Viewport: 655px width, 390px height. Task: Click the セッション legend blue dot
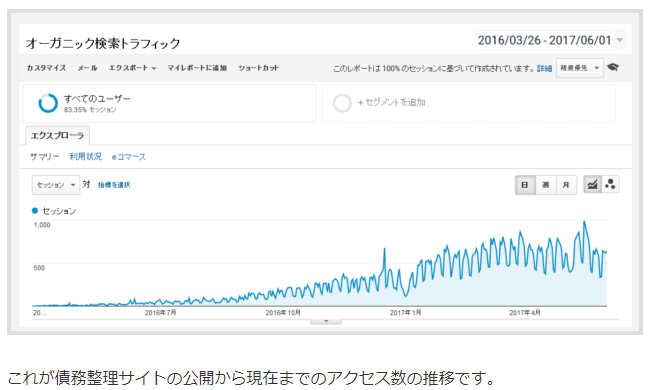click(x=35, y=211)
